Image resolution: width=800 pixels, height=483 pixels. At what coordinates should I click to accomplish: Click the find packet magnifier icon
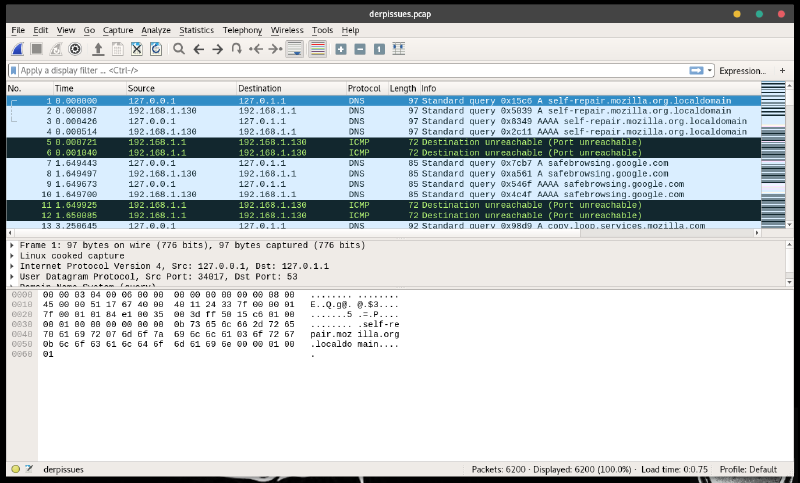(x=179, y=48)
